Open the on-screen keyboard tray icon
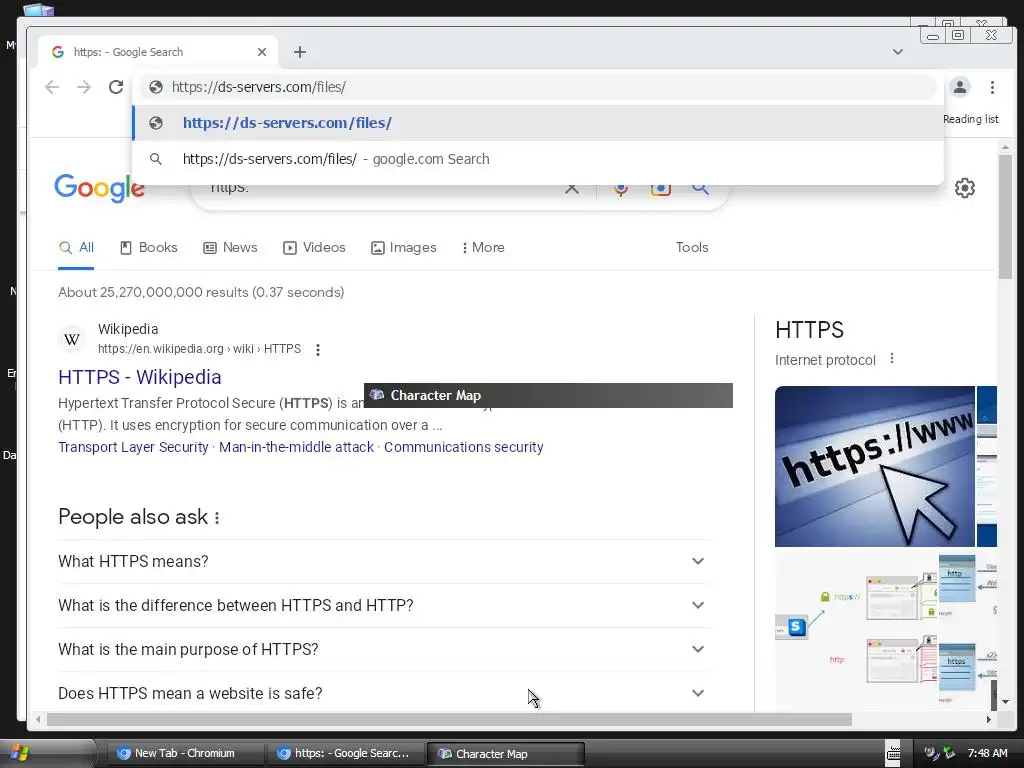Viewport: 1024px width, 768px height. 893,754
